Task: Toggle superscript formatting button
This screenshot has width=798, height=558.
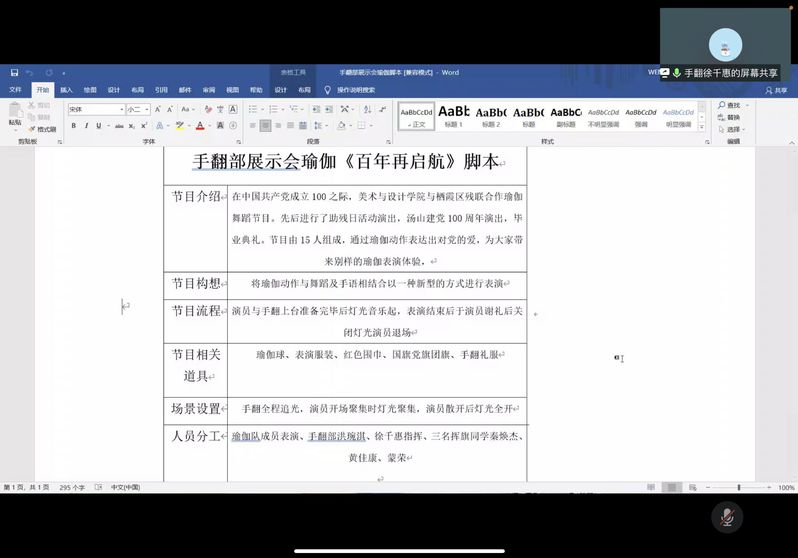Action: tap(145, 126)
